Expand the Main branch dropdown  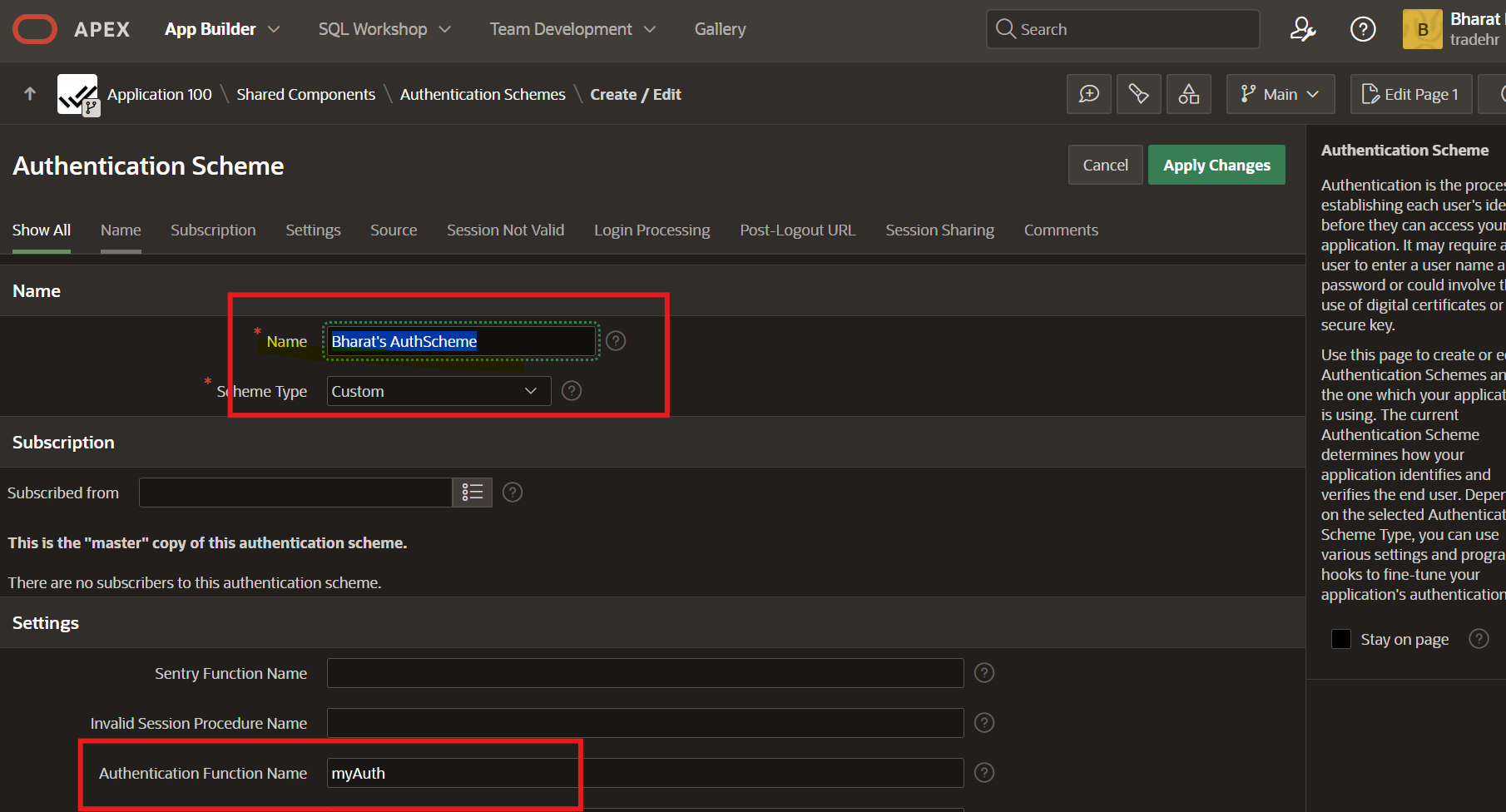pyautogui.click(x=1281, y=94)
